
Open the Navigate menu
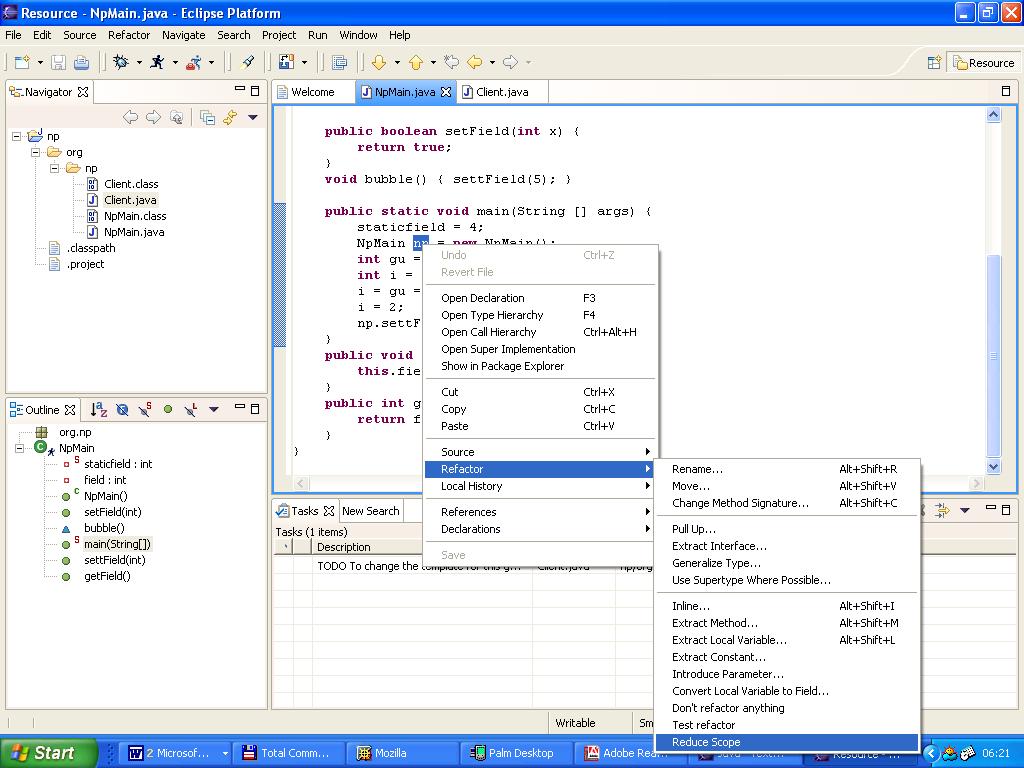[184, 35]
